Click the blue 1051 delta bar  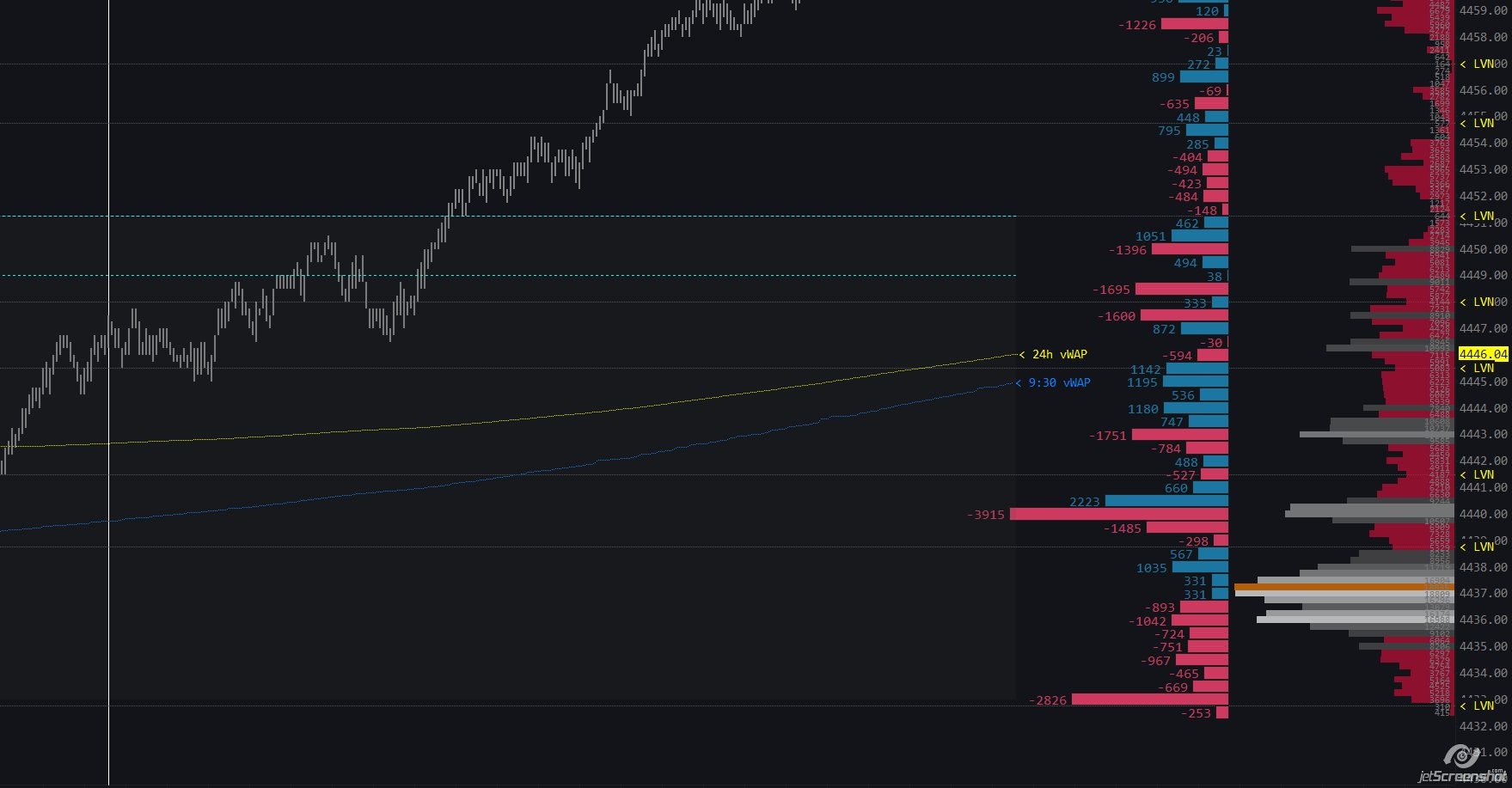pos(1199,236)
